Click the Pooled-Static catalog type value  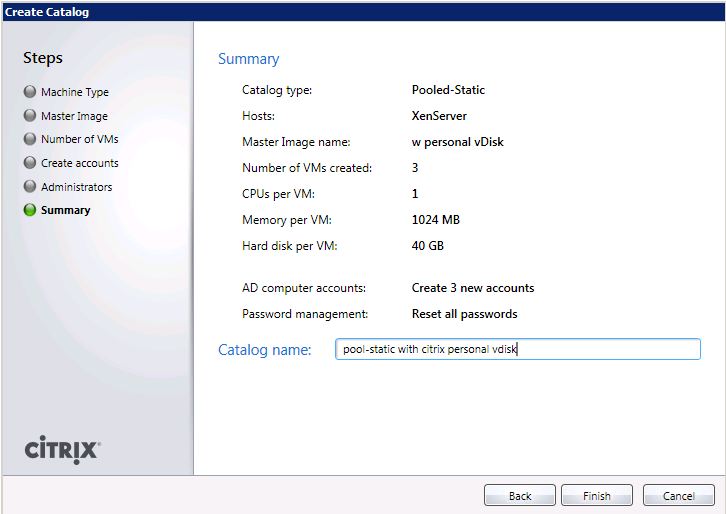(448, 90)
